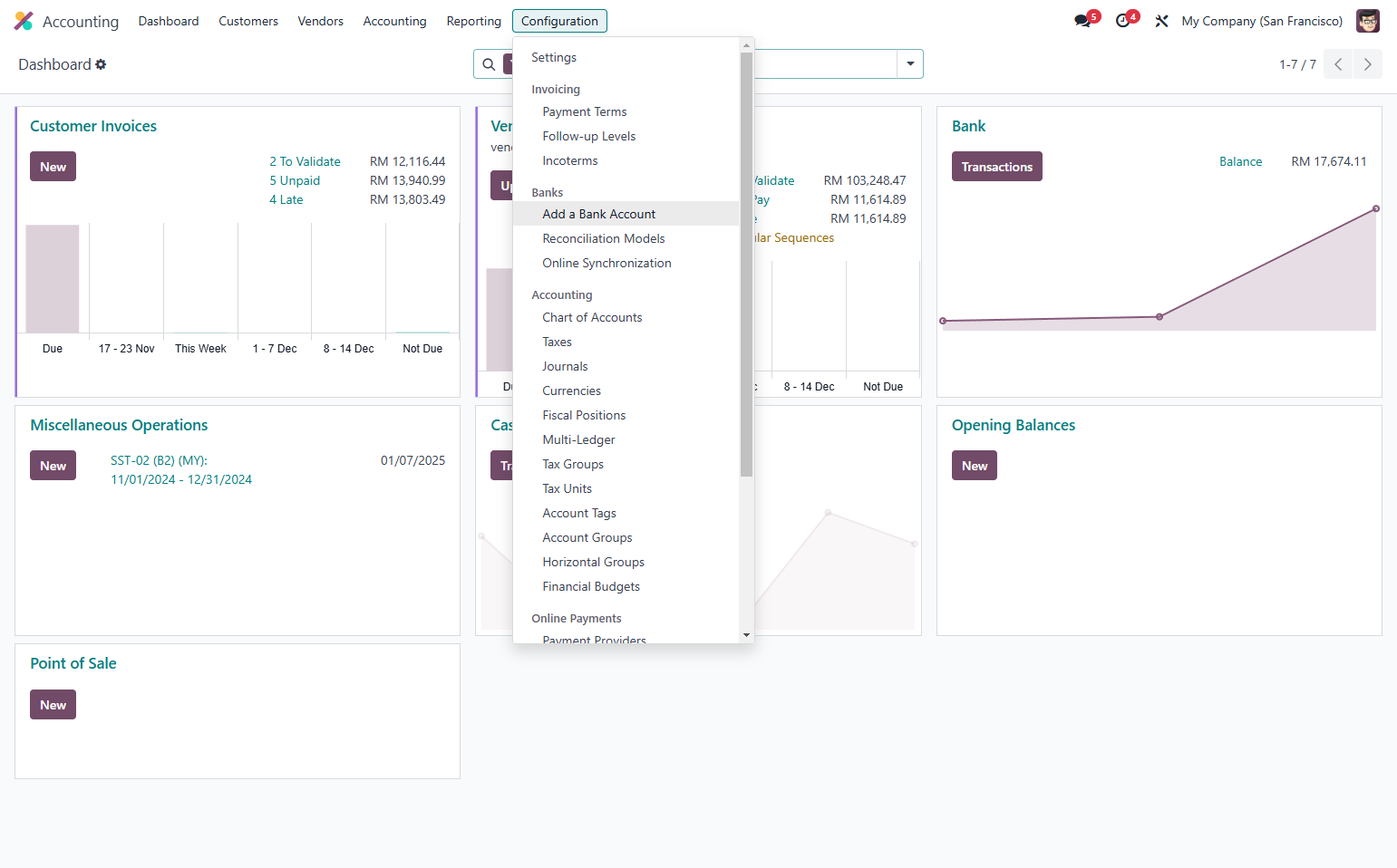The height and width of the screenshot is (868, 1397).
Task: Open the 5 Unpaid invoices link
Action: (x=295, y=180)
